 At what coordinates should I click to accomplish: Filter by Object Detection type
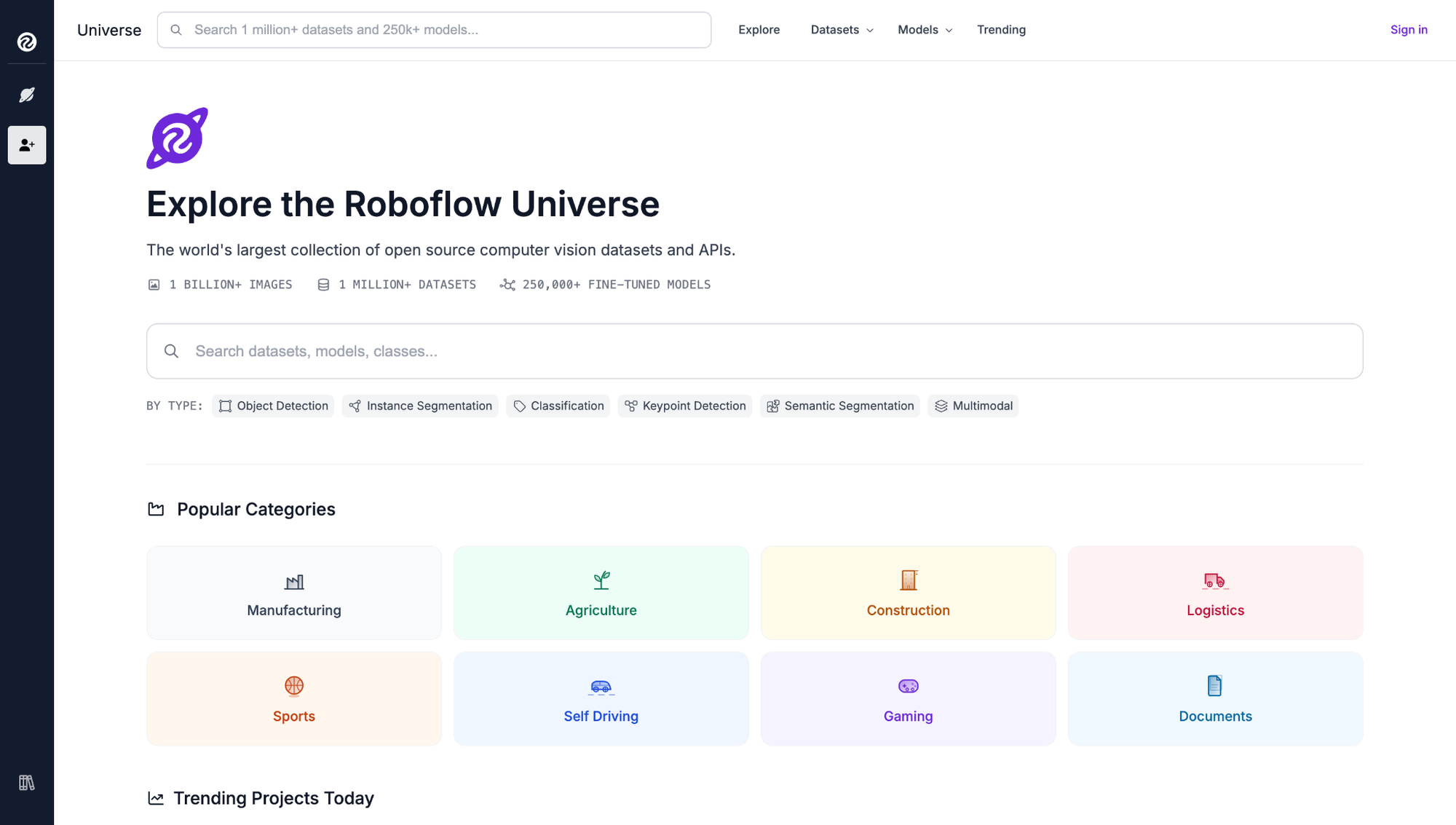click(x=273, y=406)
